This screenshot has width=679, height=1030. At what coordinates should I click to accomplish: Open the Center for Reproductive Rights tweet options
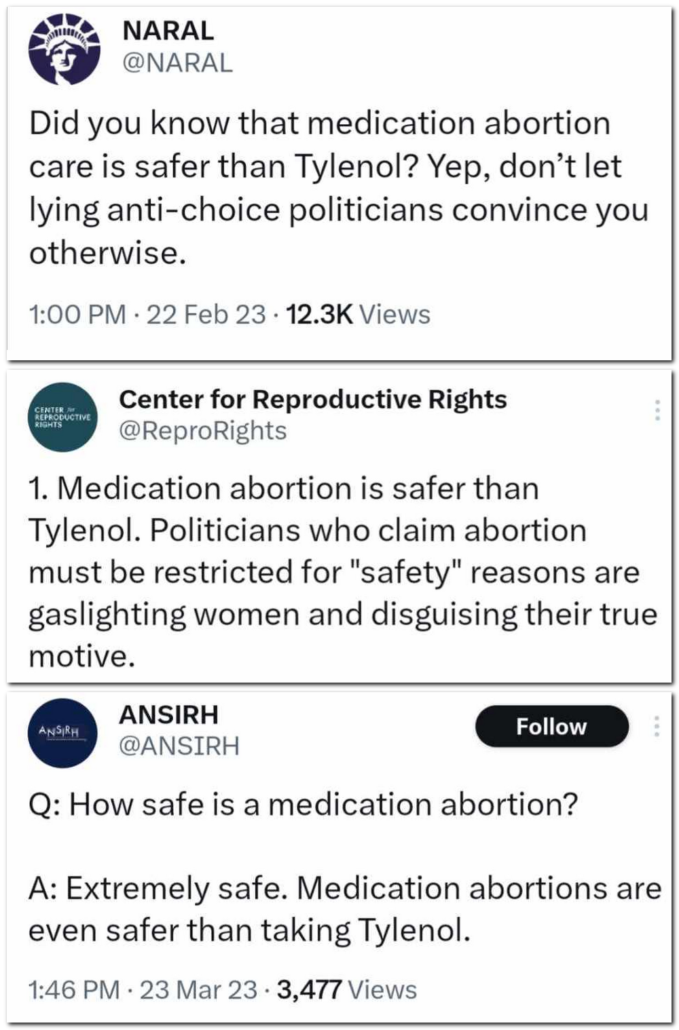pyautogui.click(x=658, y=410)
